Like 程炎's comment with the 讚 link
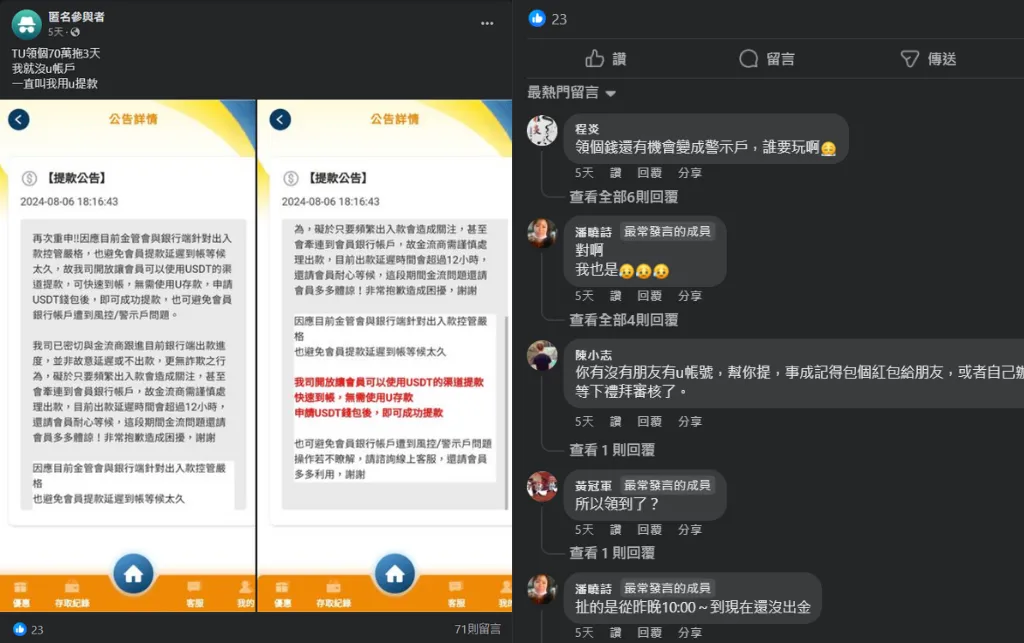 [614, 172]
